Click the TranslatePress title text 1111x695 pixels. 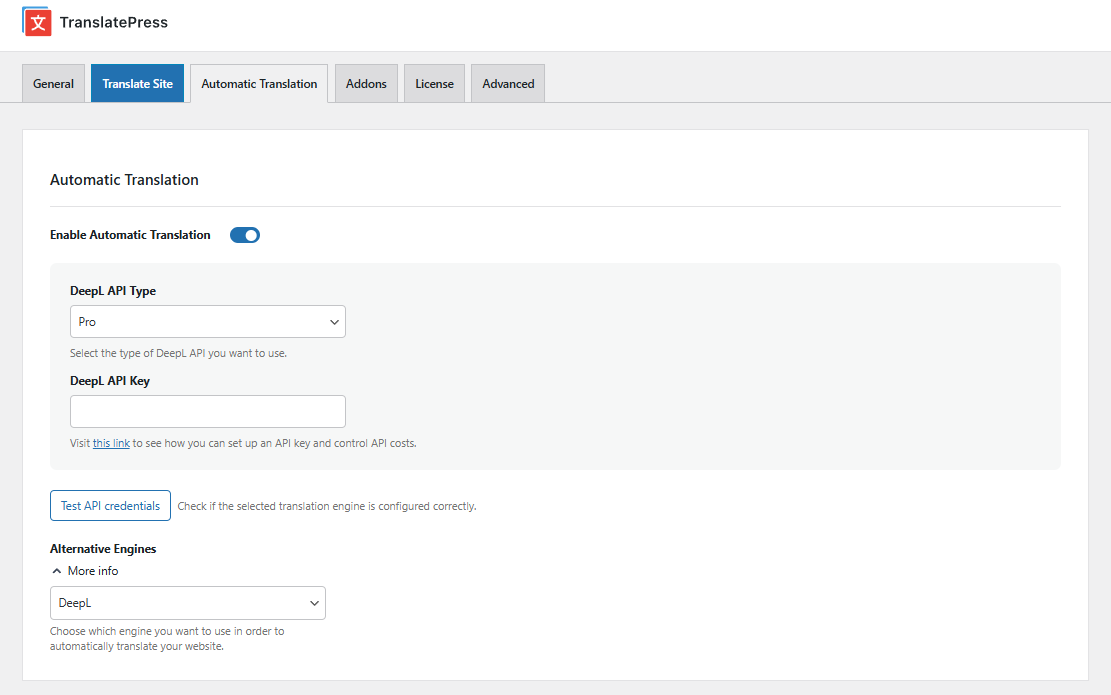click(113, 23)
